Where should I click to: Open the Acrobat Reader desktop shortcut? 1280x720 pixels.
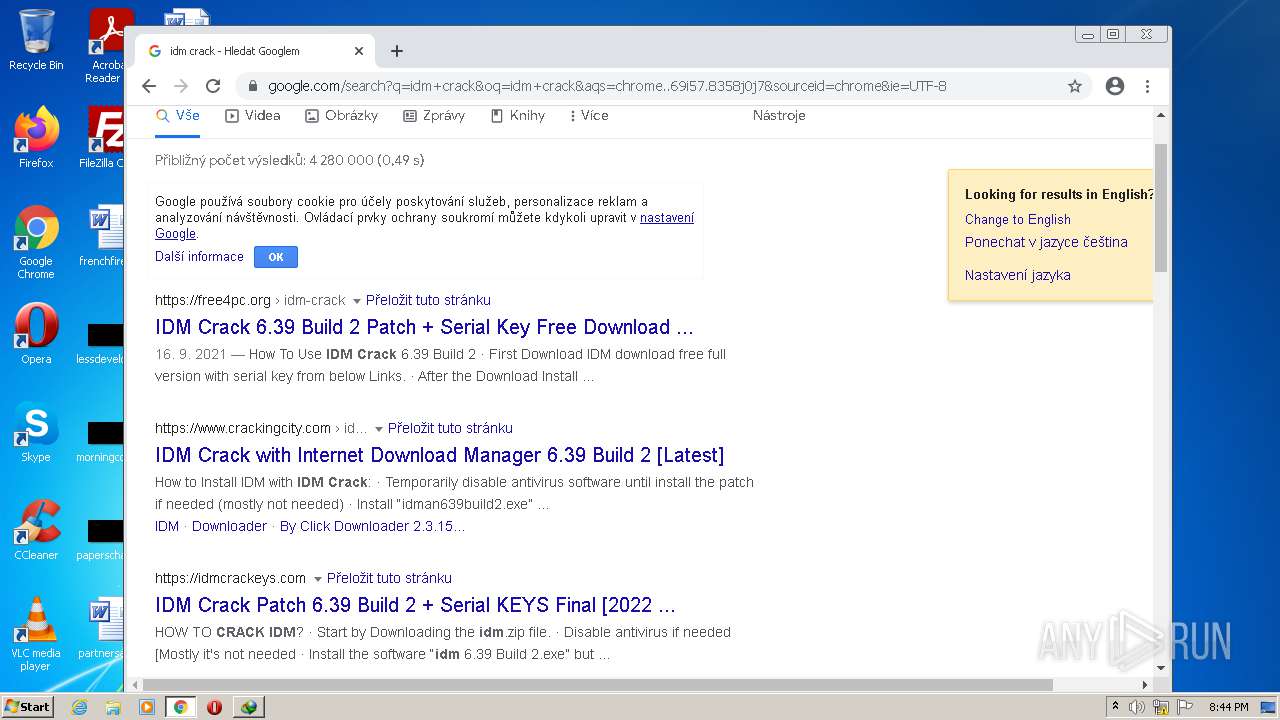pyautogui.click(x=107, y=46)
